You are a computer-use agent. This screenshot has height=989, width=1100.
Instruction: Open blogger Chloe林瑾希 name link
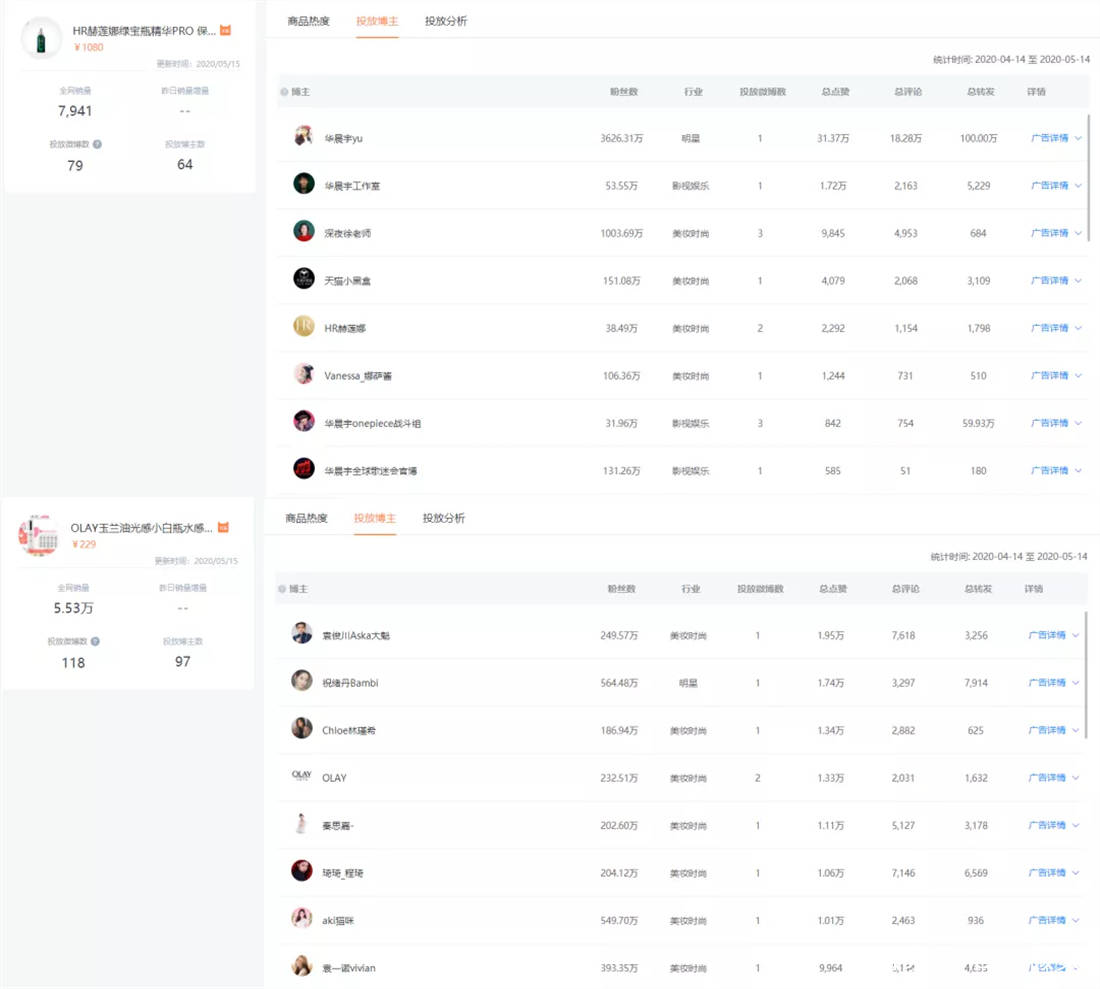[348, 731]
